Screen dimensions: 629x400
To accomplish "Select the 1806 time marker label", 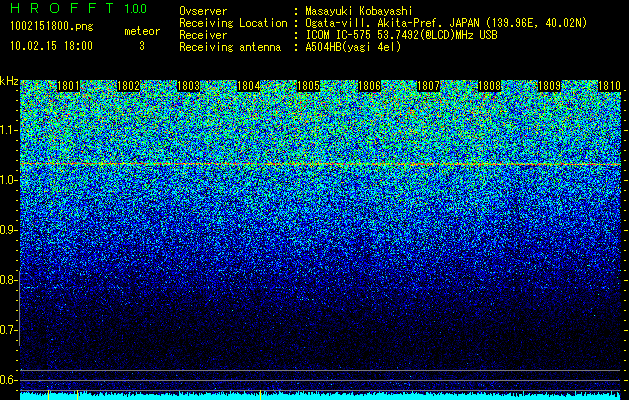I will [369, 86].
